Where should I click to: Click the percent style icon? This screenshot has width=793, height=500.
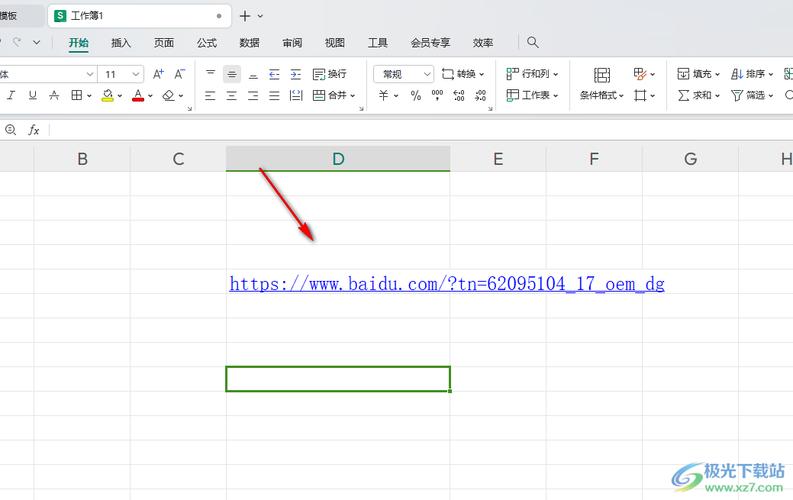click(414, 95)
